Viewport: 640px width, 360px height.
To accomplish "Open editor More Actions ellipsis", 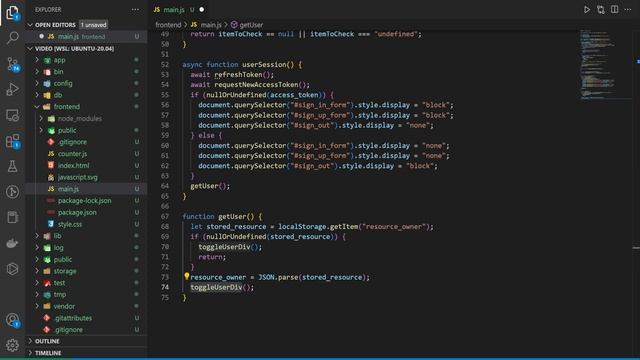I will pyautogui.click(x=628, y=9).
